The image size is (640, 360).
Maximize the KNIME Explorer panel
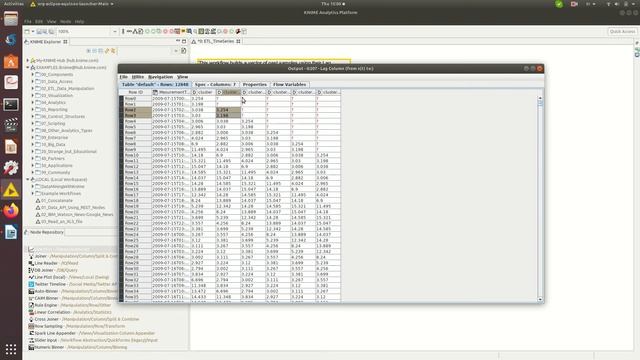(x=184, y=41)
